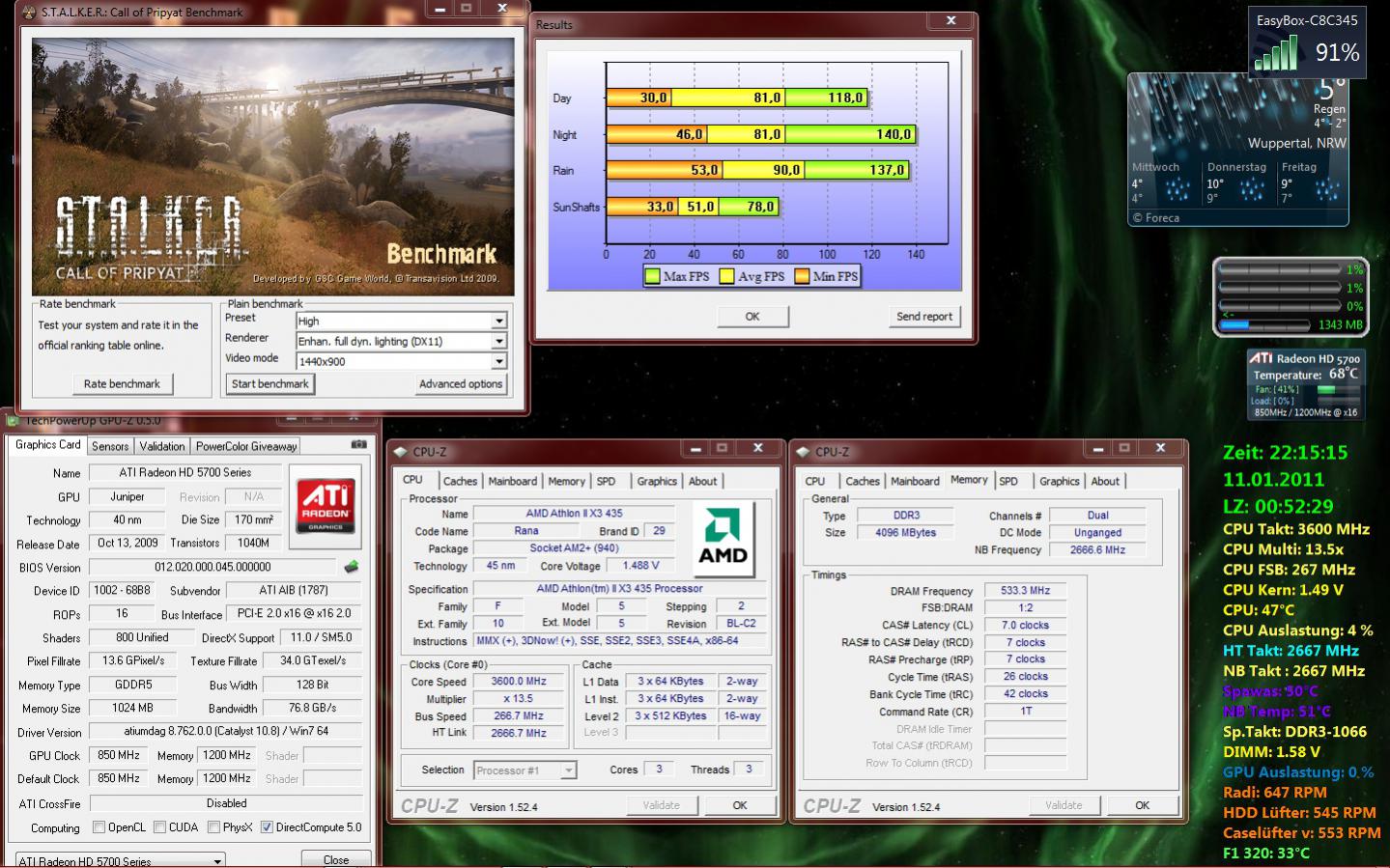
Task: Click OK in CPU-Z CPU window
Action: [740, 804]
